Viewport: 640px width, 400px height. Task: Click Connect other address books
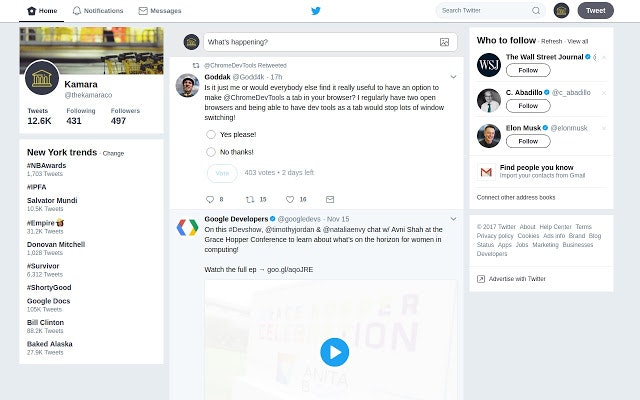point(516,198)
